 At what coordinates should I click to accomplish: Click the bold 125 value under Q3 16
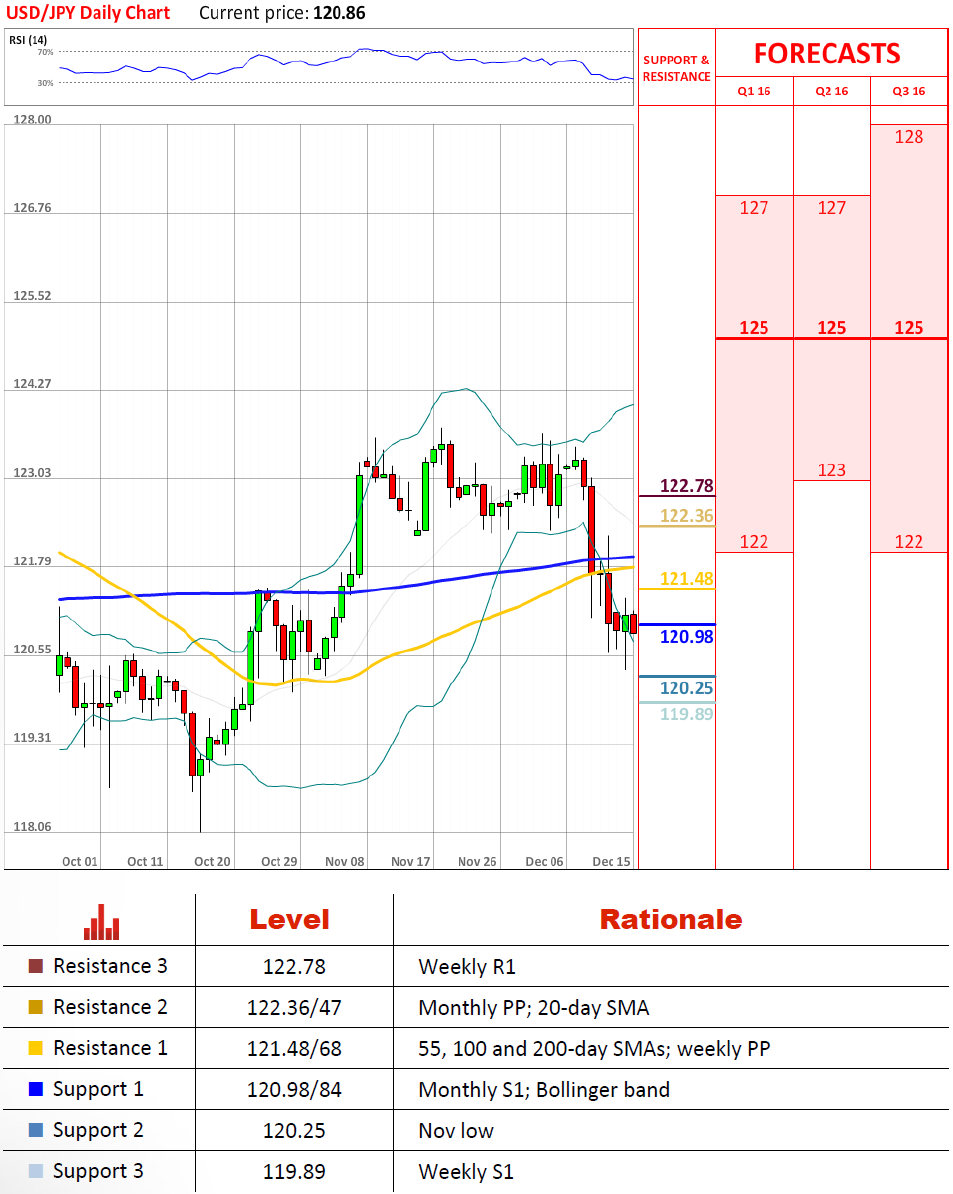pyautogui.click(x=909, y=327)
